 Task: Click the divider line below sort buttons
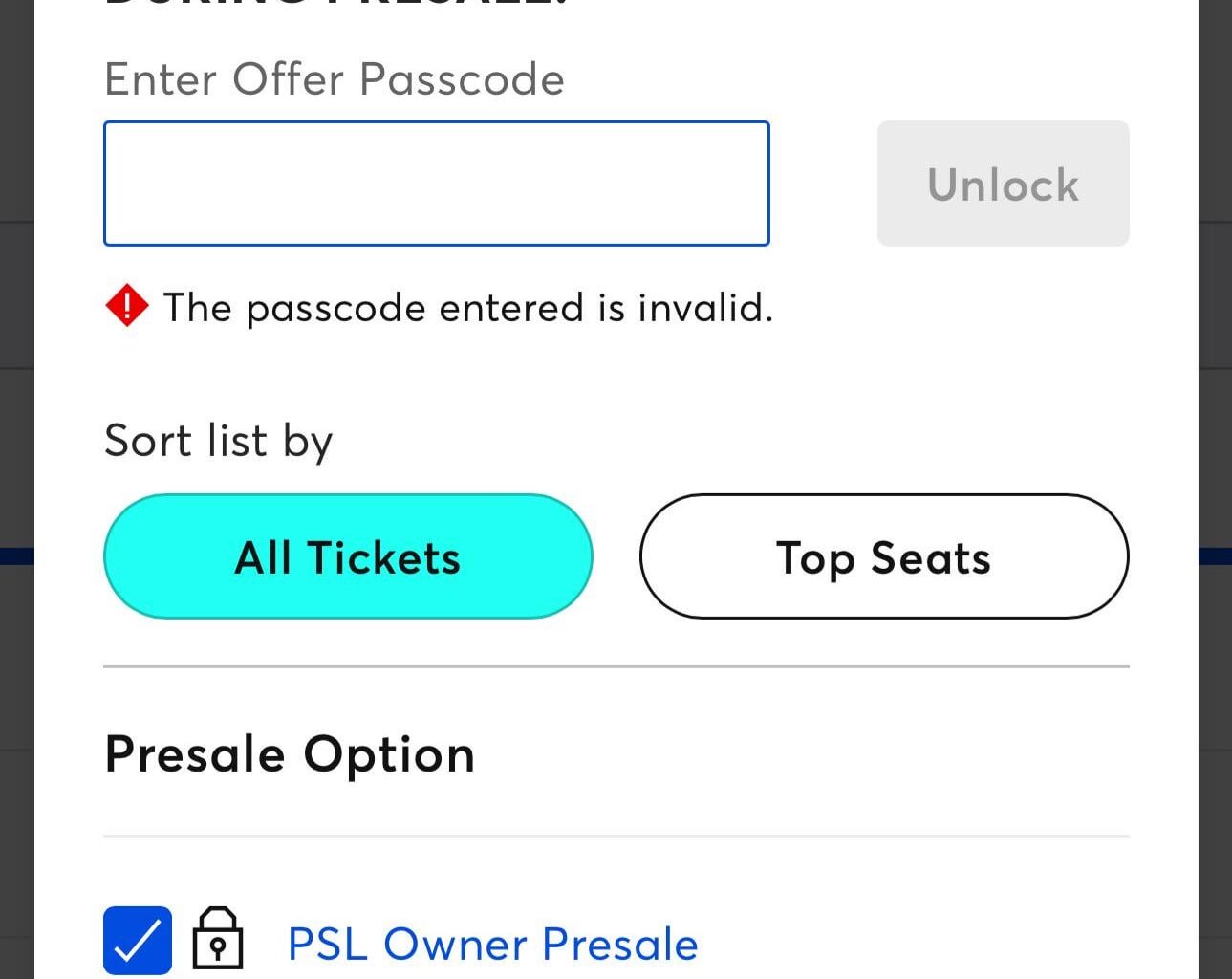(616, 666)
